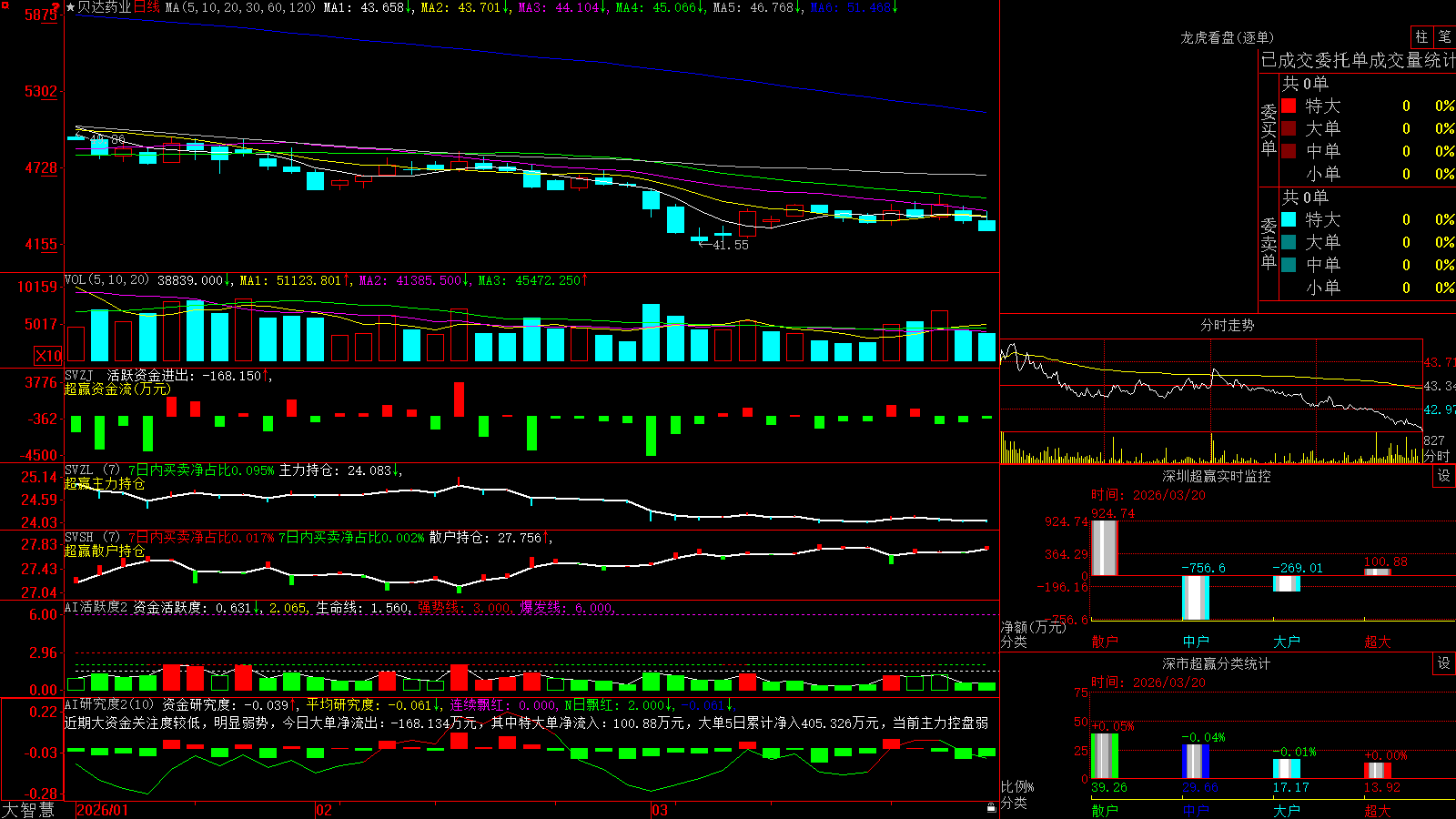Image resolution: width=1456 pixels, height=819 pixels.
Task: Open 设 settings for 深圳超赢实时监控 panel
Action: click(x=1444, y=476)
